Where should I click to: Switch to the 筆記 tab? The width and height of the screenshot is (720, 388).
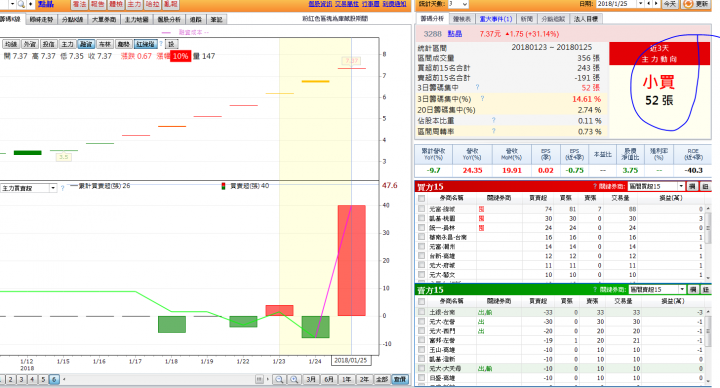(217, 20)
